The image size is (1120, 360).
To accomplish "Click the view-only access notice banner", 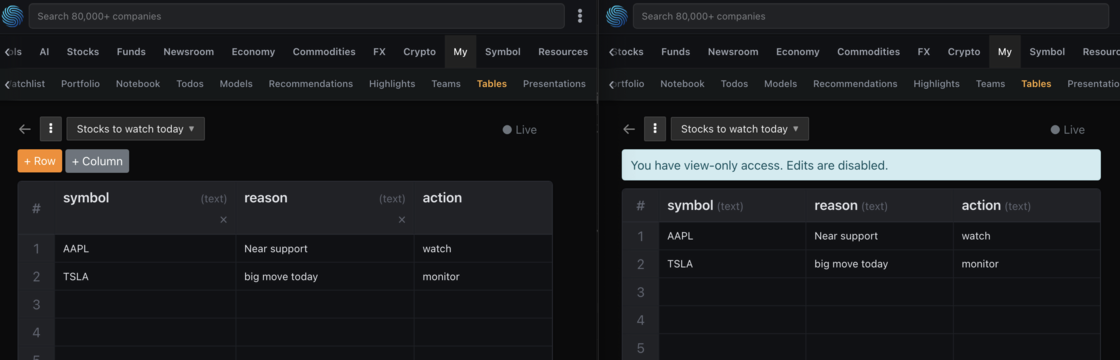I will 861,165.
